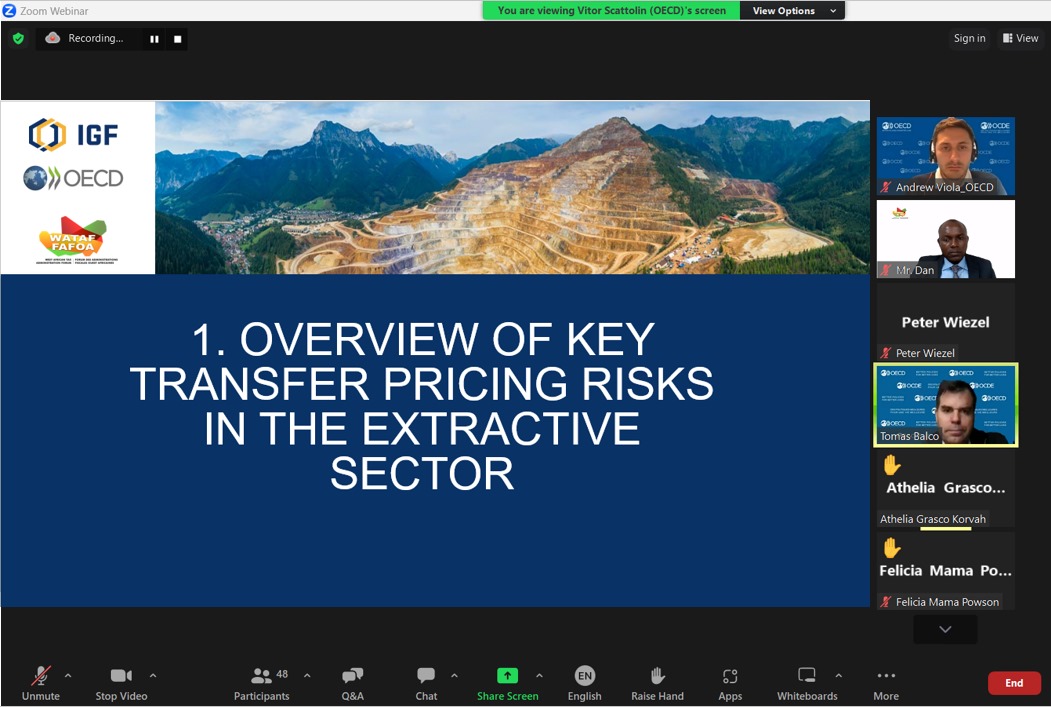Click the muted mic icon on Peter Wiezel's label

coord(886,352)
